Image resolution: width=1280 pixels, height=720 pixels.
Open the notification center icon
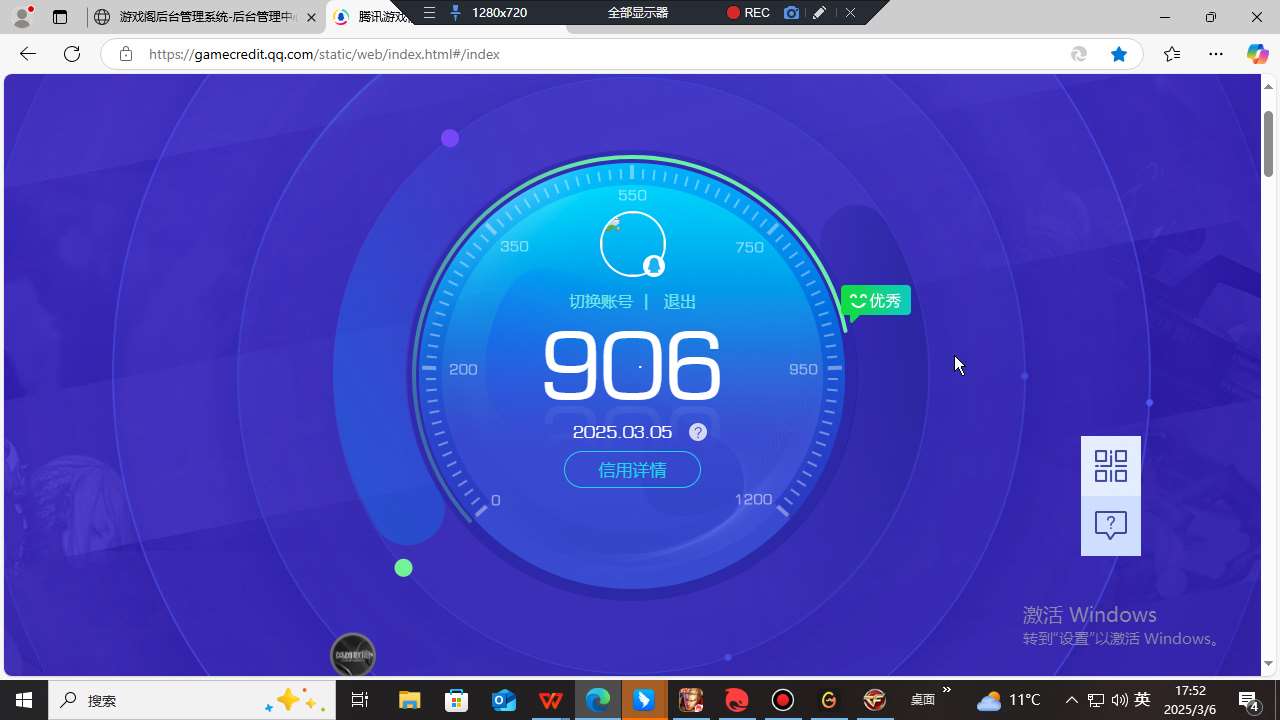[1248, 700]
